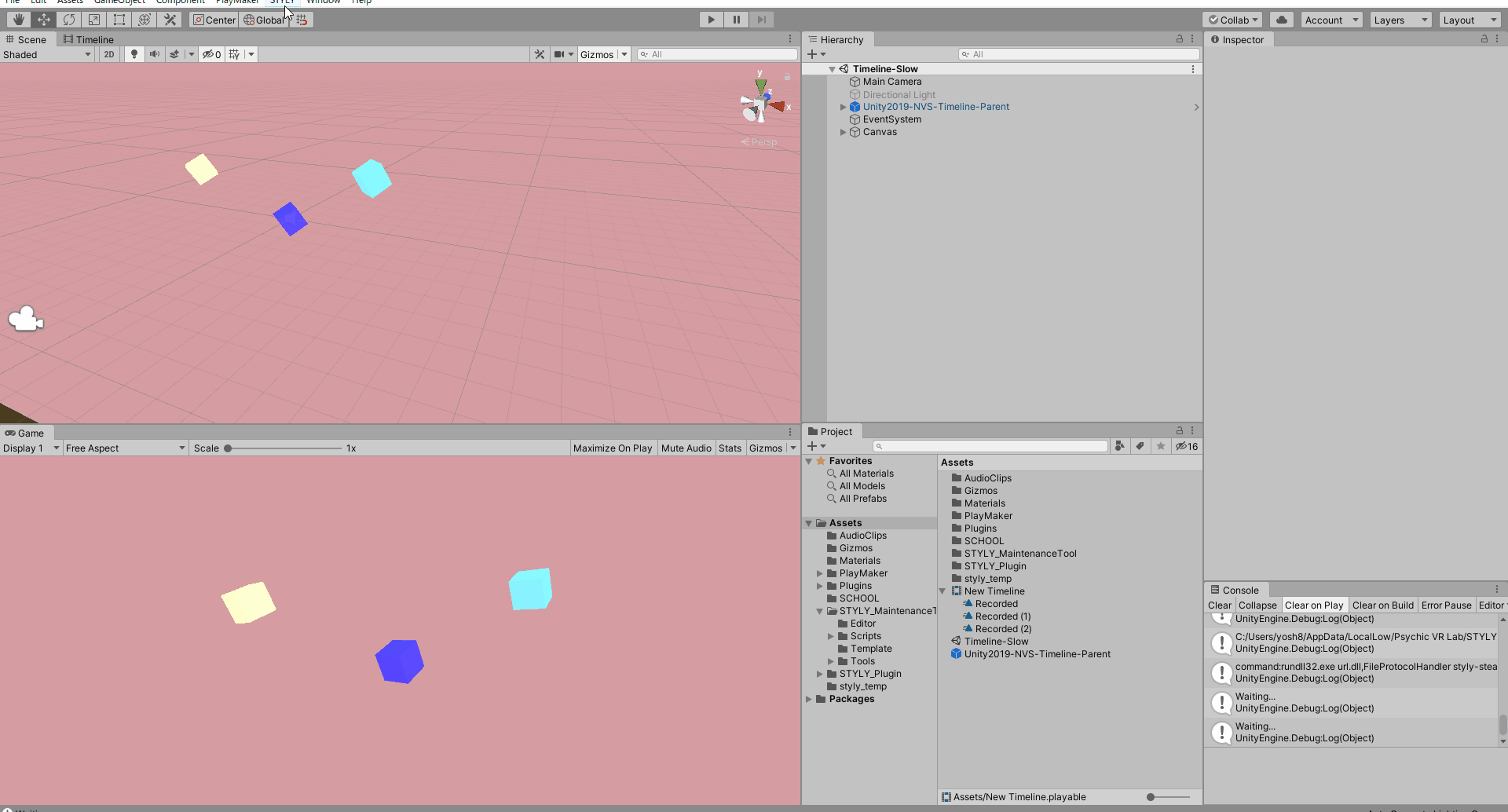Open the Collab menu button
Screen dimensions: 1508x812
pos(1234,20)
